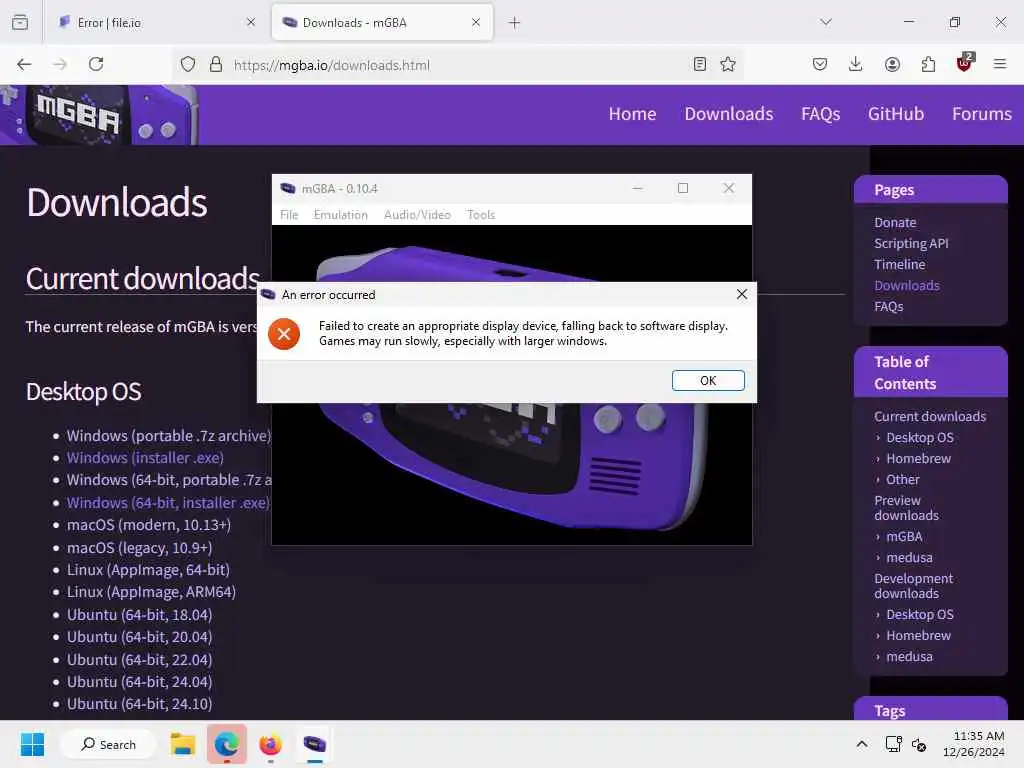
Task: Select the 'Downloads - mGBA' browser tab
Action: click(x=382, y=22)
